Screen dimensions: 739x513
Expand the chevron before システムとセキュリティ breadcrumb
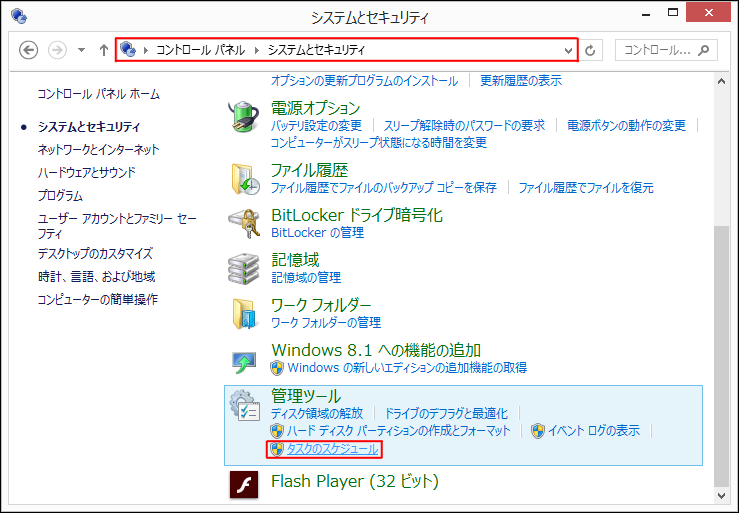(257, 50)
